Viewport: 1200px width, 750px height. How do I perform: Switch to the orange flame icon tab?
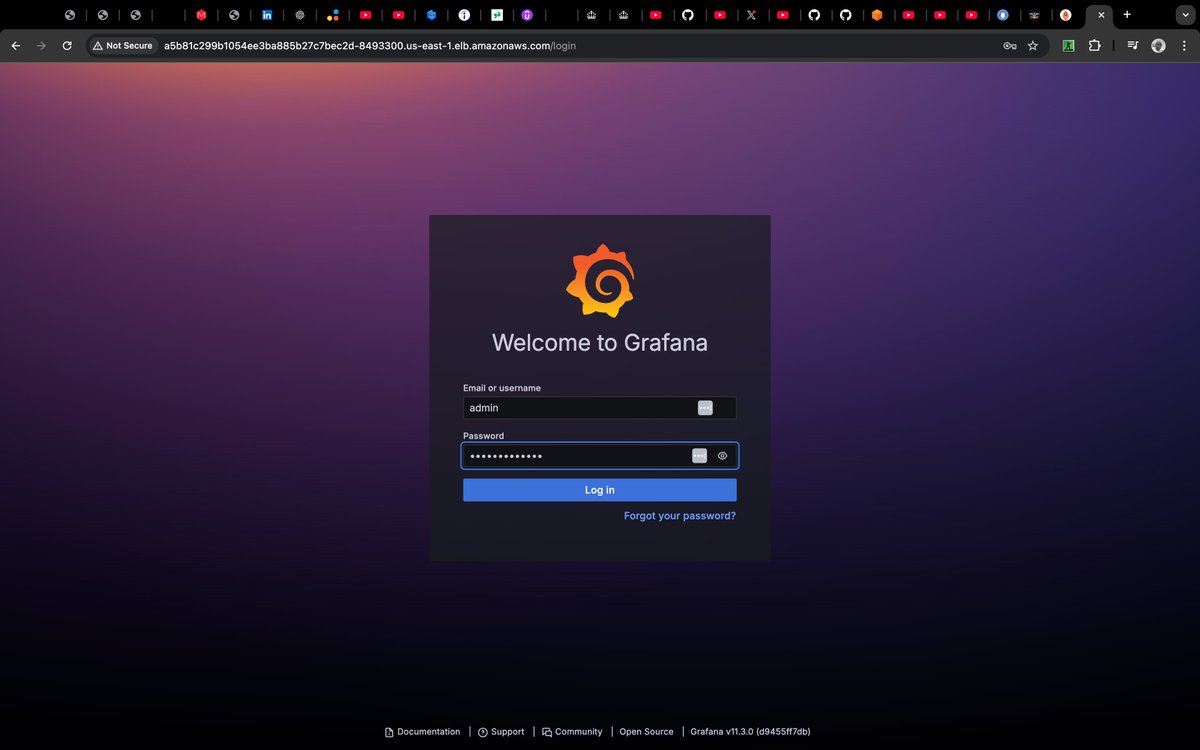pyautogui.click(x=1066, y=15)
